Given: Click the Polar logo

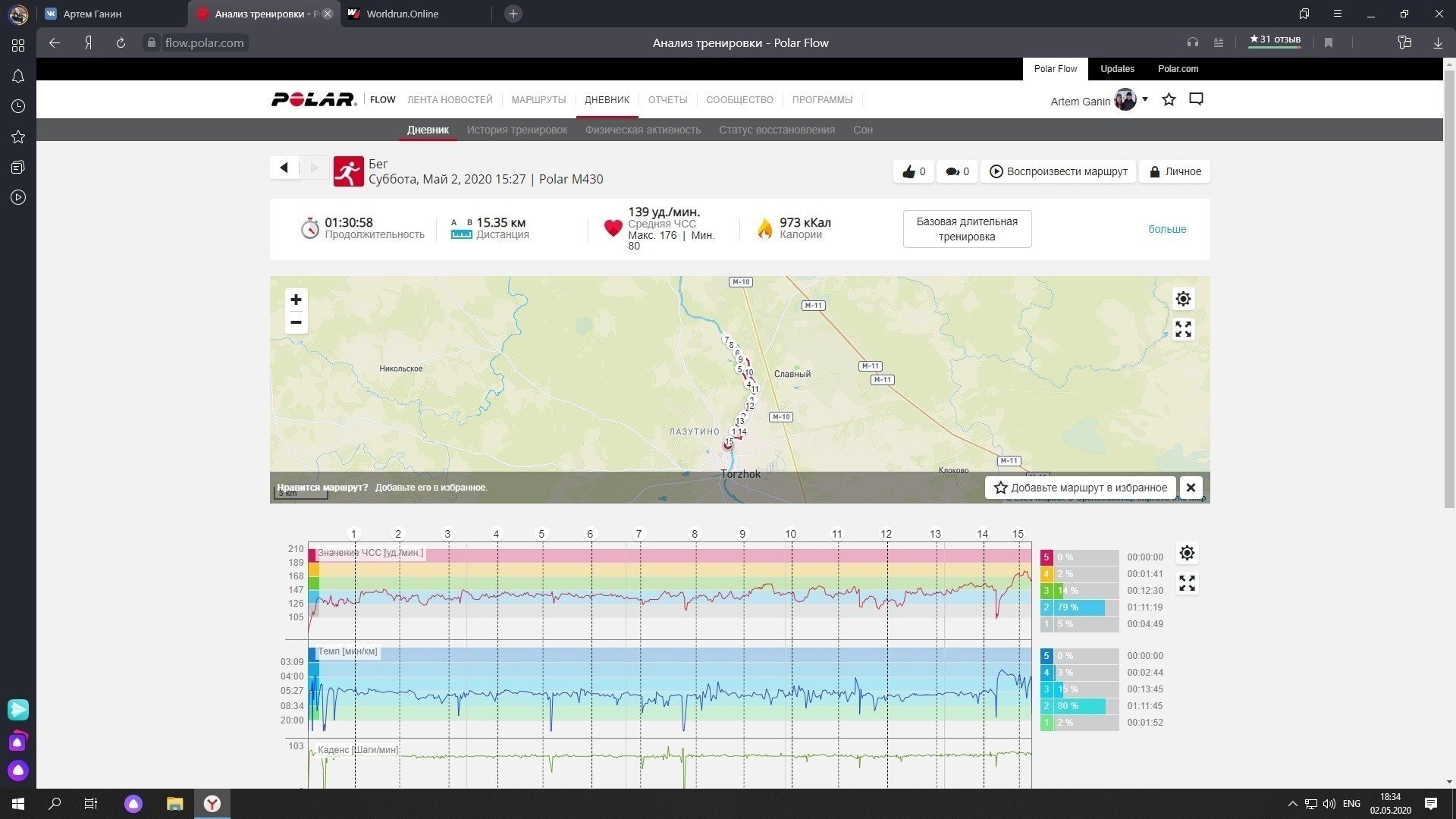Looking at the screenshot, I should 314,99.
